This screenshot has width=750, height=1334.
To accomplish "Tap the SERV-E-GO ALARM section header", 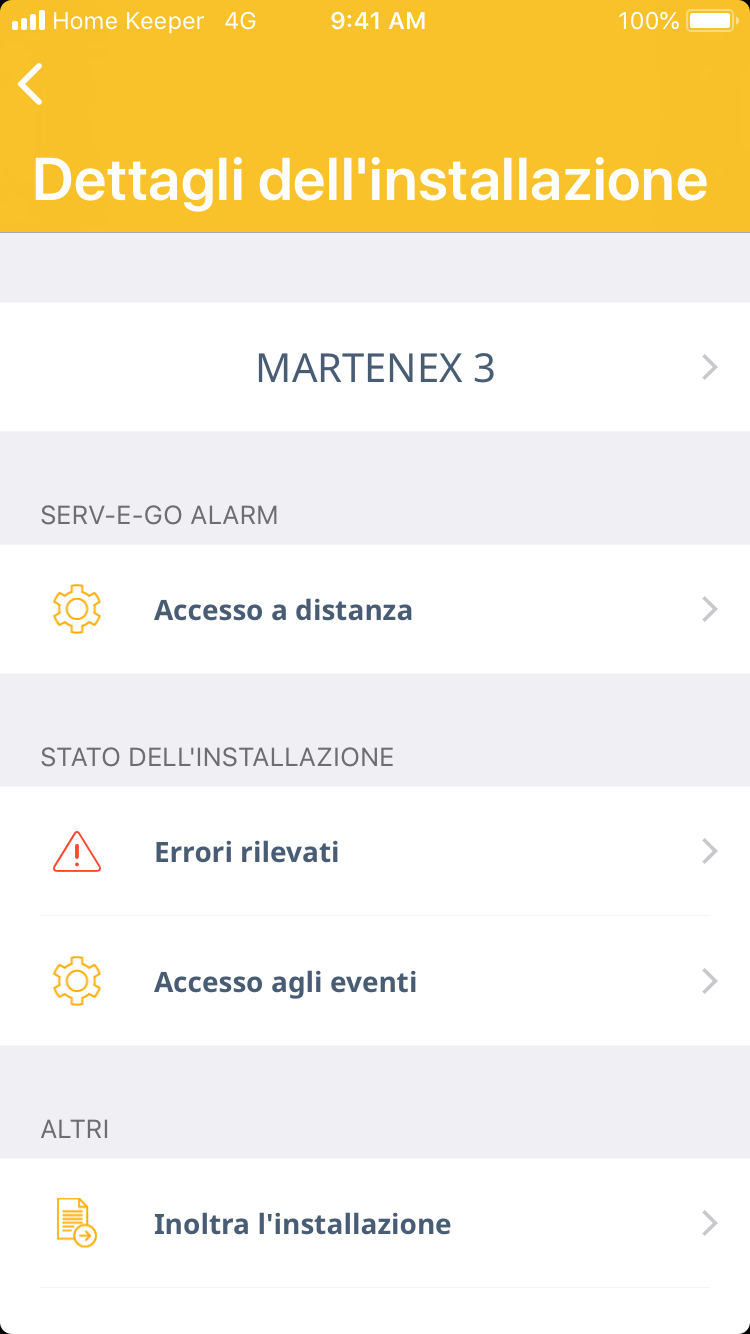I will 159,515.
